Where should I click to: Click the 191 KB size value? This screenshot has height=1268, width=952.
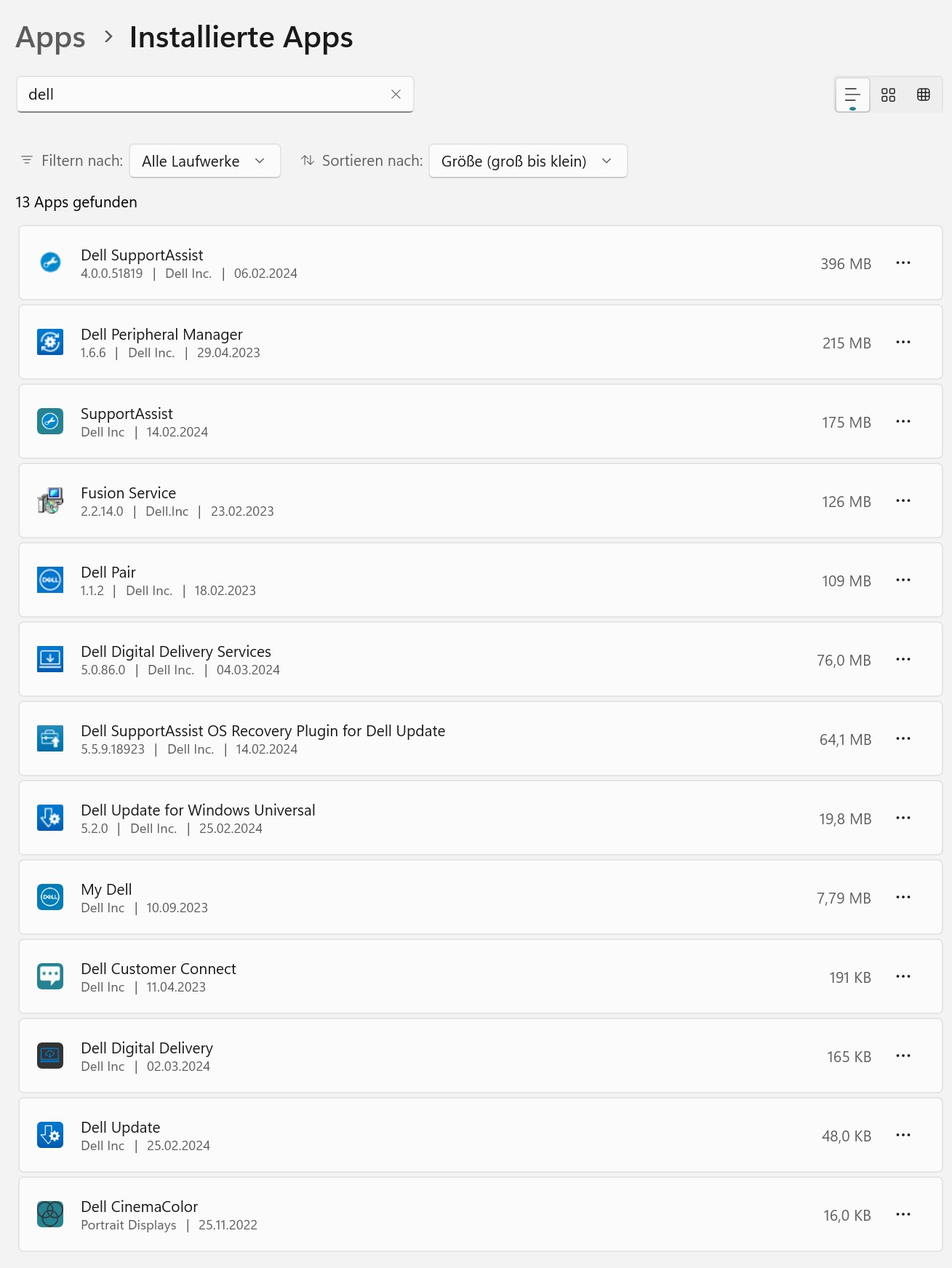850,978
